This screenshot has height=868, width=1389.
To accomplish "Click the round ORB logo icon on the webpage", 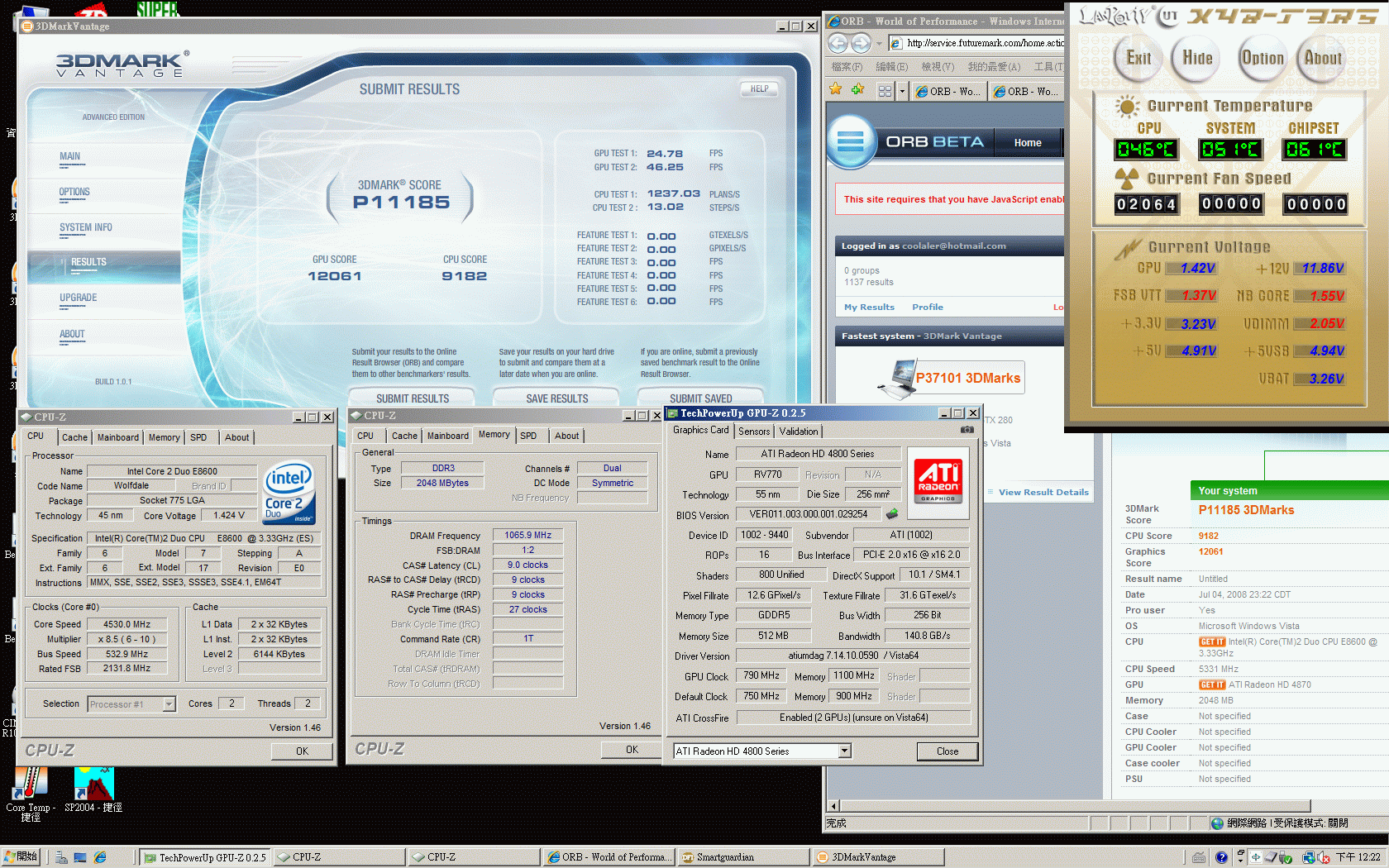I will 851,141.
